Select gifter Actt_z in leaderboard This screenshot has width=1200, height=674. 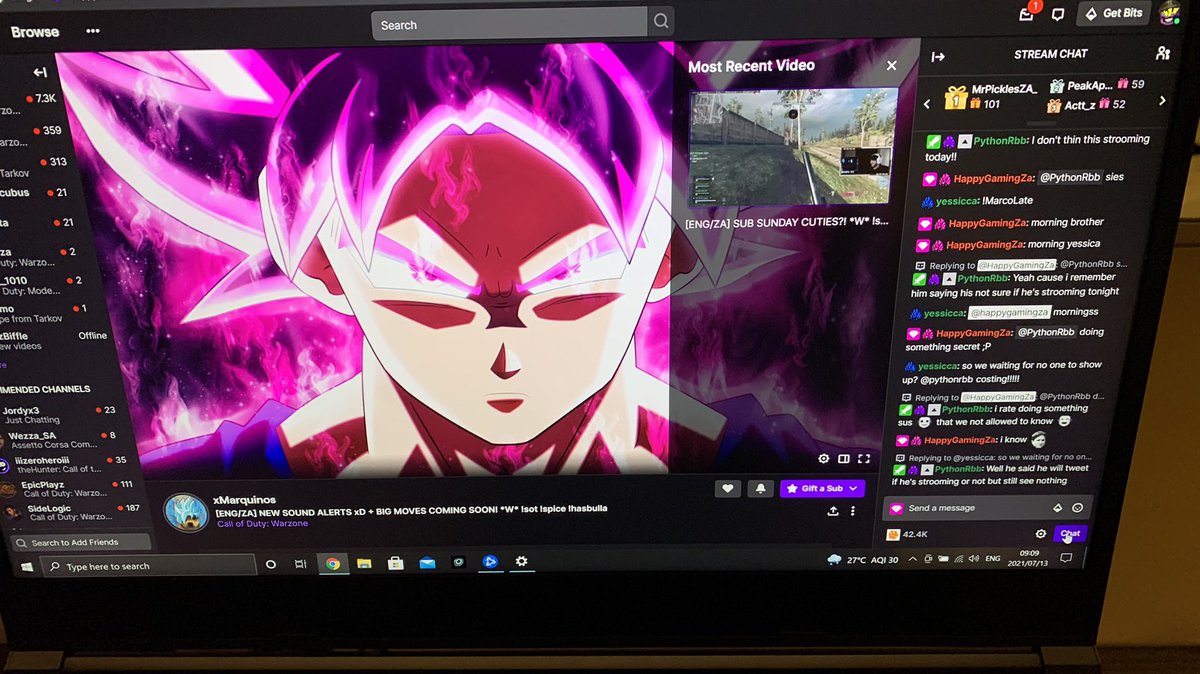pyautogui.click(x=1086, y=104)
